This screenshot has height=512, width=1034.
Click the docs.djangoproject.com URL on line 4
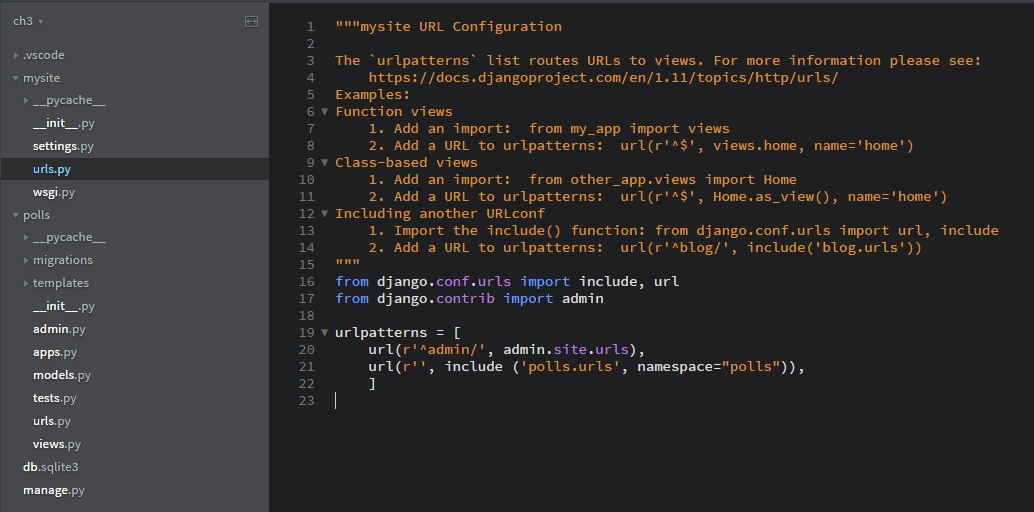(603, 77)
